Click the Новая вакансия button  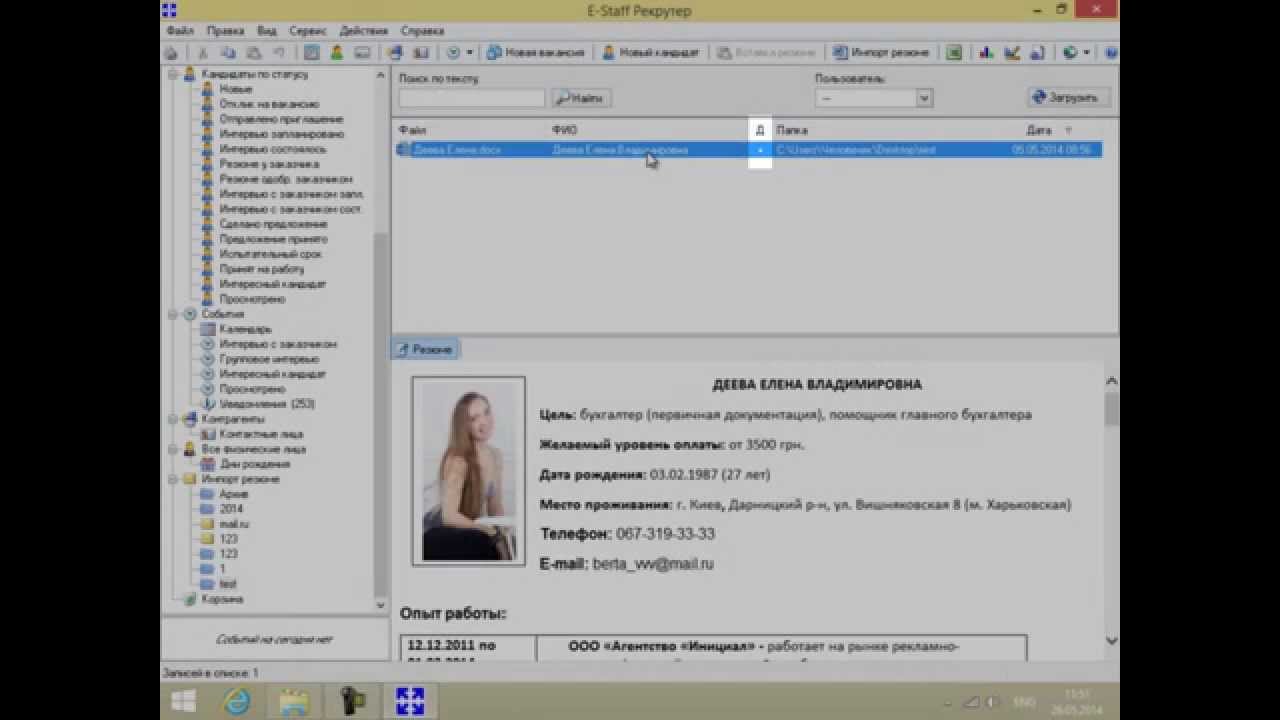(535, 53)
